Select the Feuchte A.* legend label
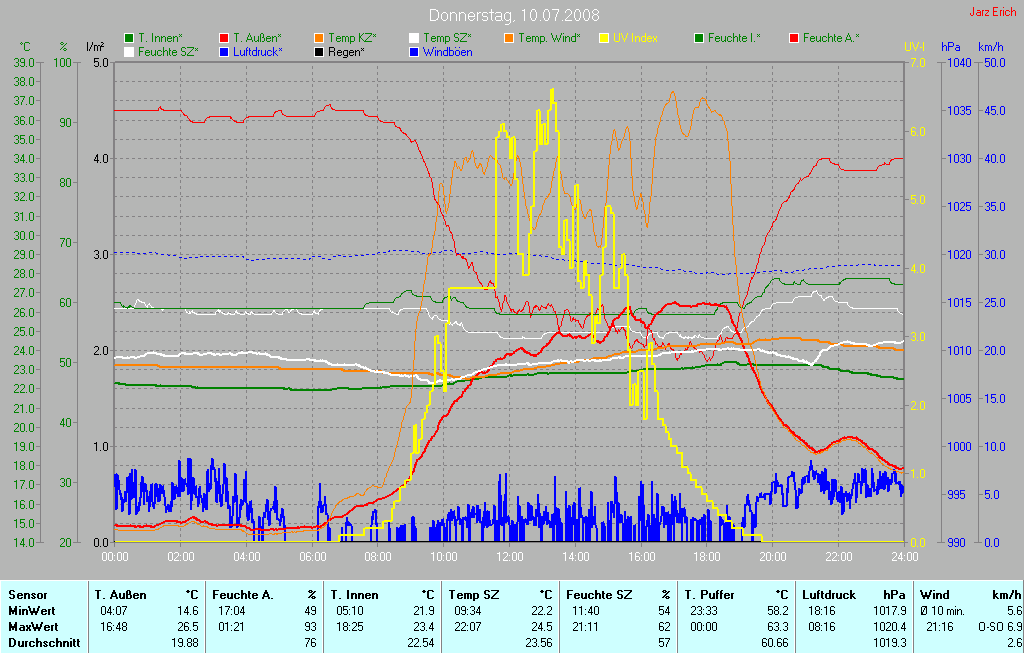Screen dimensions: 1024x653 (x=831, y=39)
